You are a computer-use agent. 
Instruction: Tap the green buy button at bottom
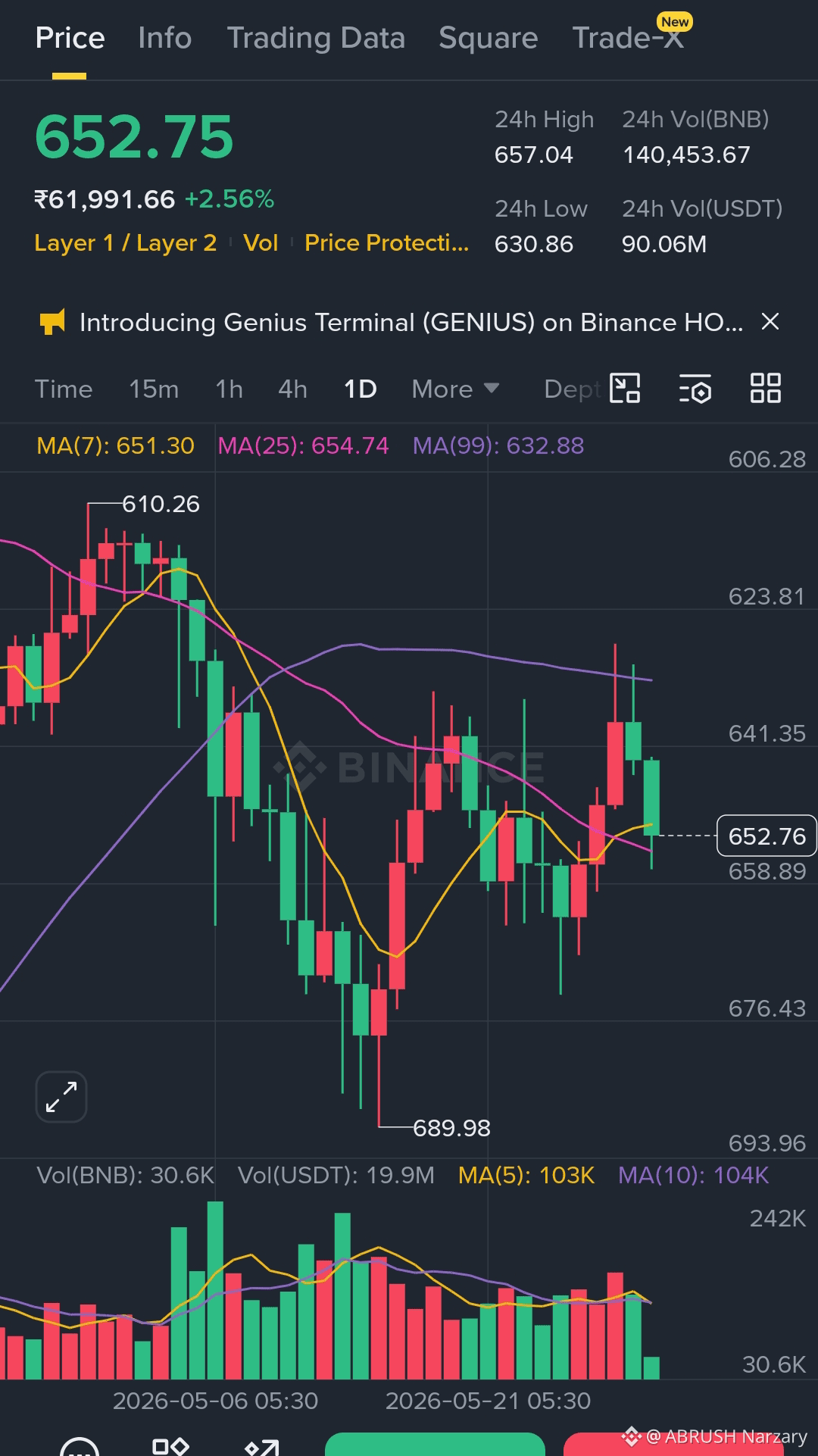(x=435, y=1445)
